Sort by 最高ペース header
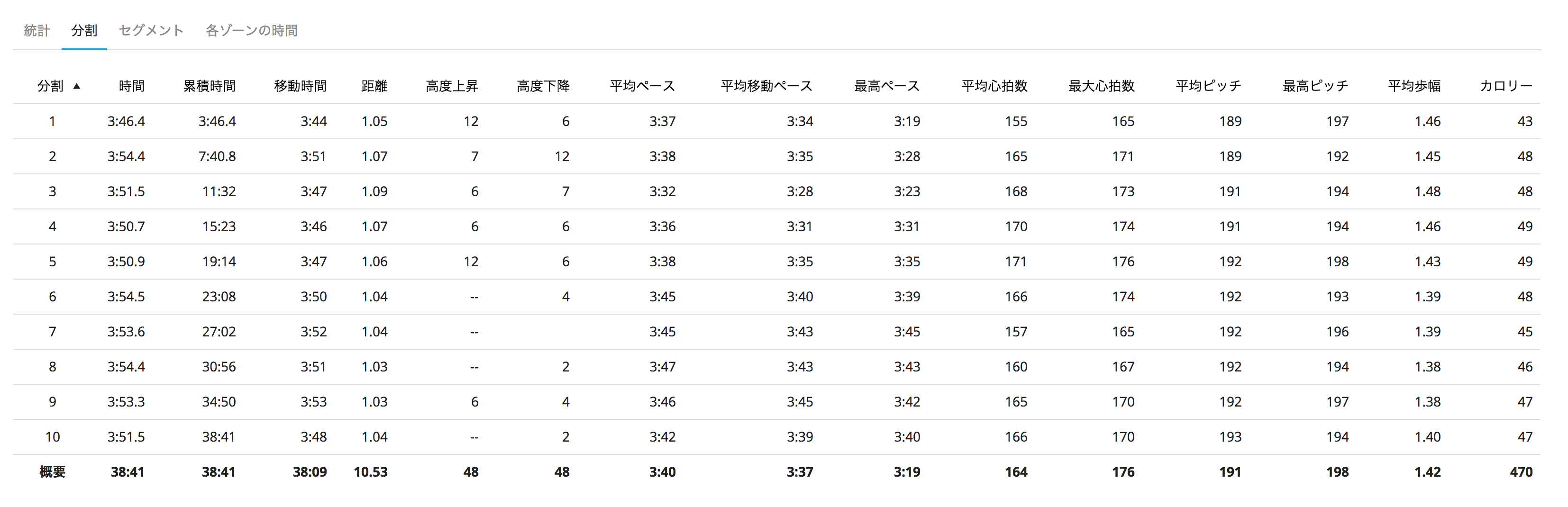 [x=886, y=86]
